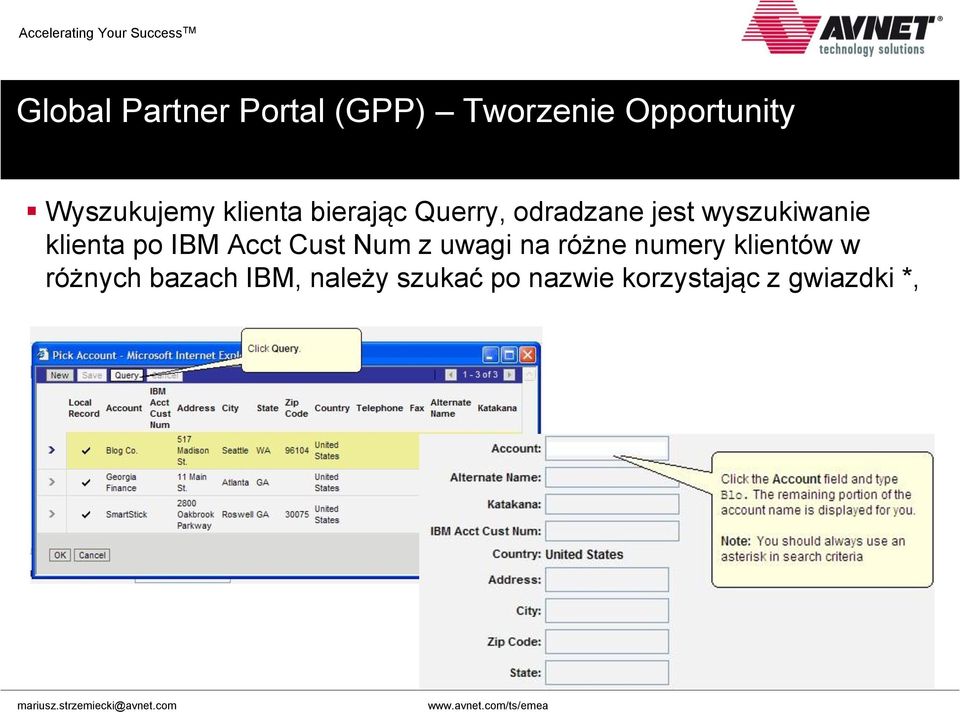Click the Account input field
This screenshot has width=960, height=712.
click(607, 448)
